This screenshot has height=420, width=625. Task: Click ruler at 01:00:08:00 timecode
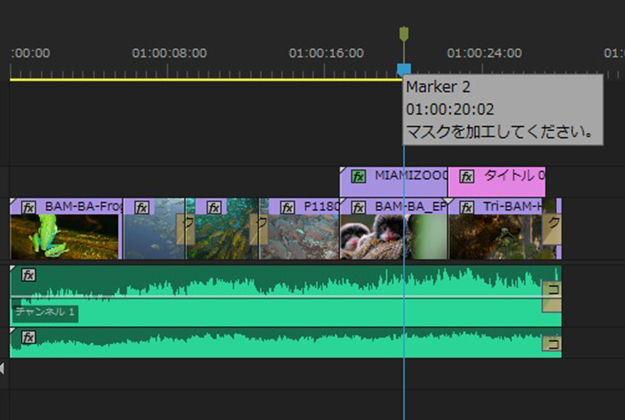coord(170,52)
